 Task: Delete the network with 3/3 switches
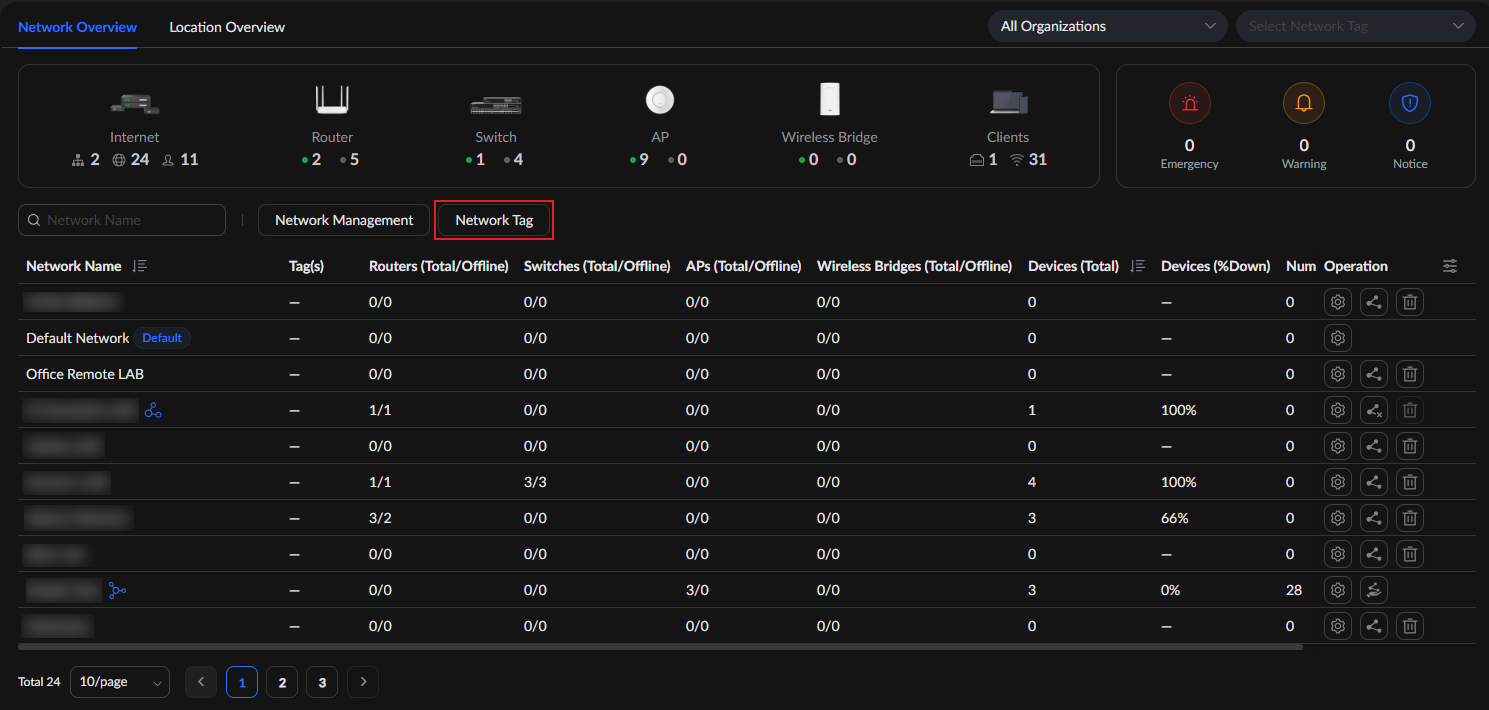1410,482
